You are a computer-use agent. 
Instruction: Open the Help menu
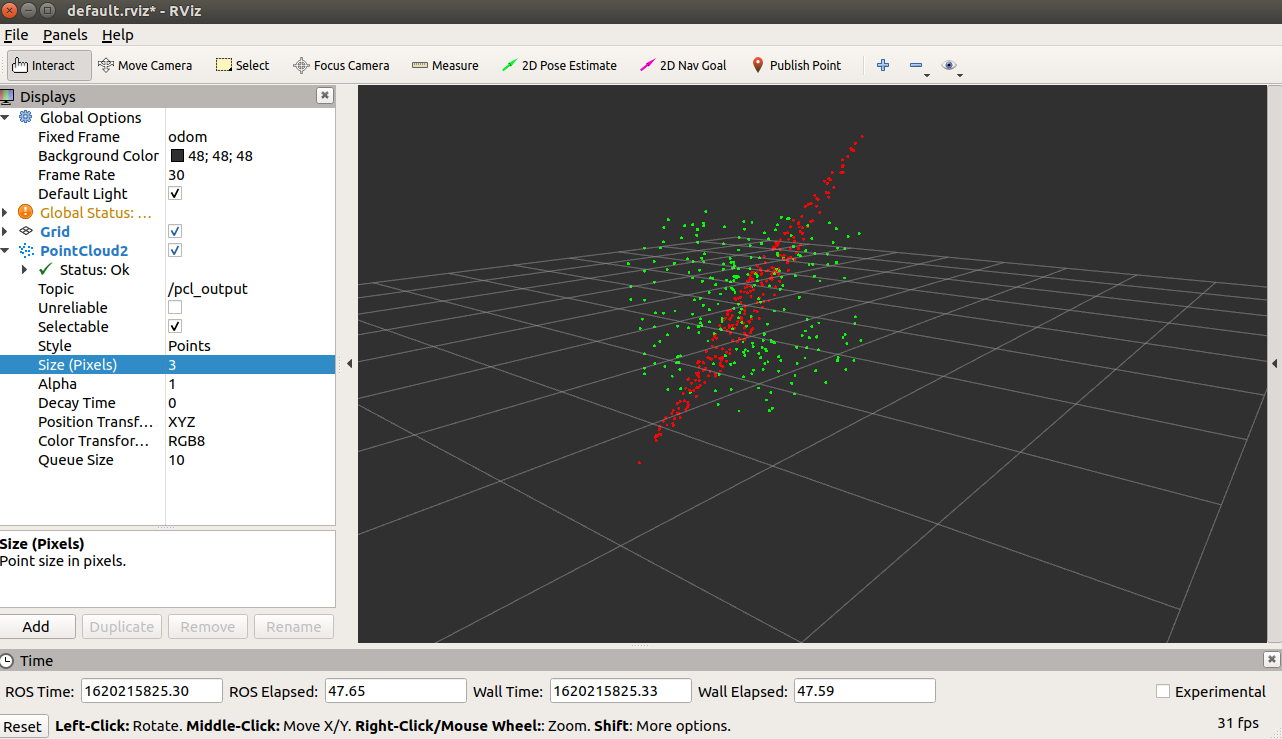[x=117, y=34]
